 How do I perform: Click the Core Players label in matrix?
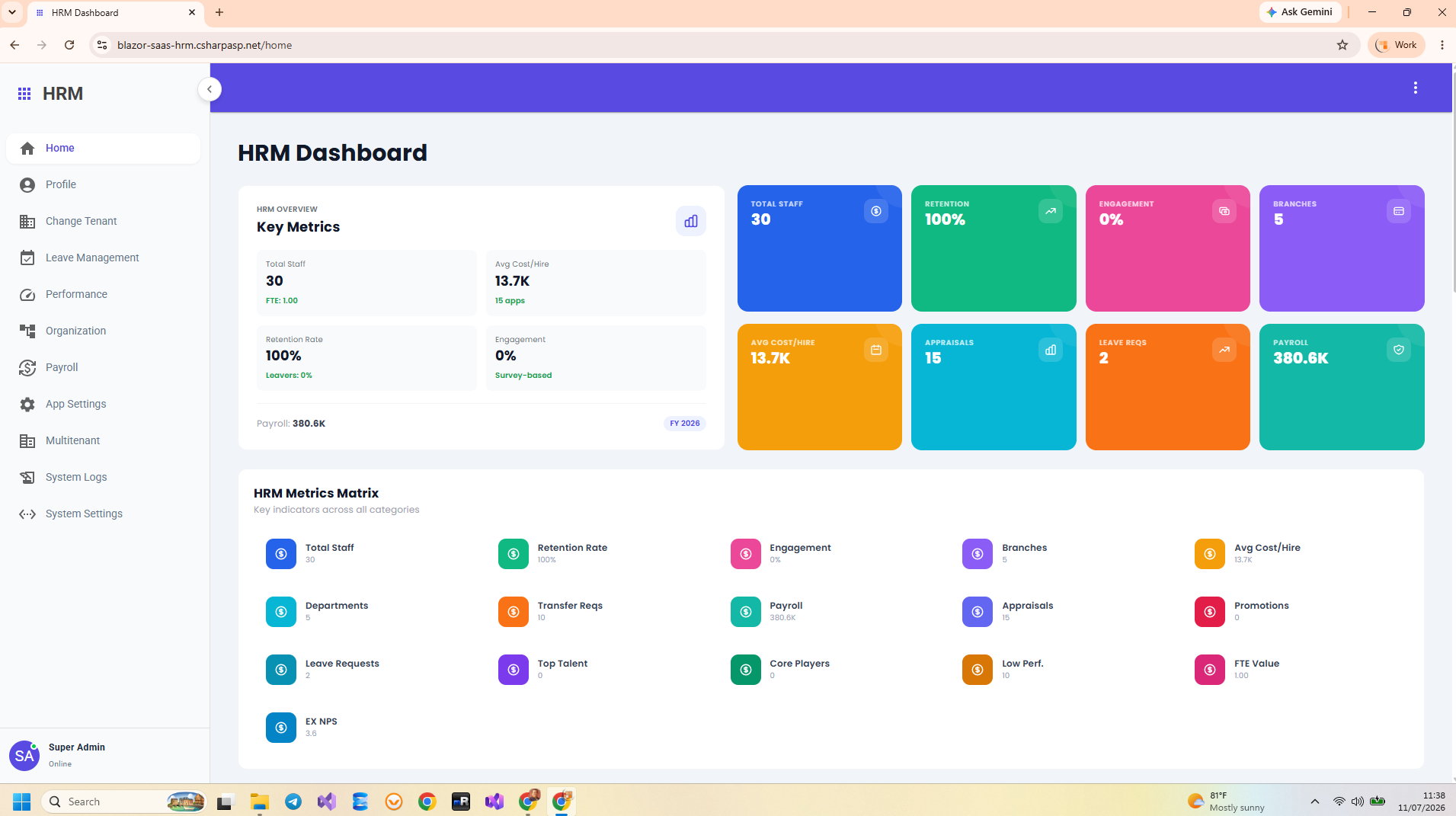pos(799,664)
